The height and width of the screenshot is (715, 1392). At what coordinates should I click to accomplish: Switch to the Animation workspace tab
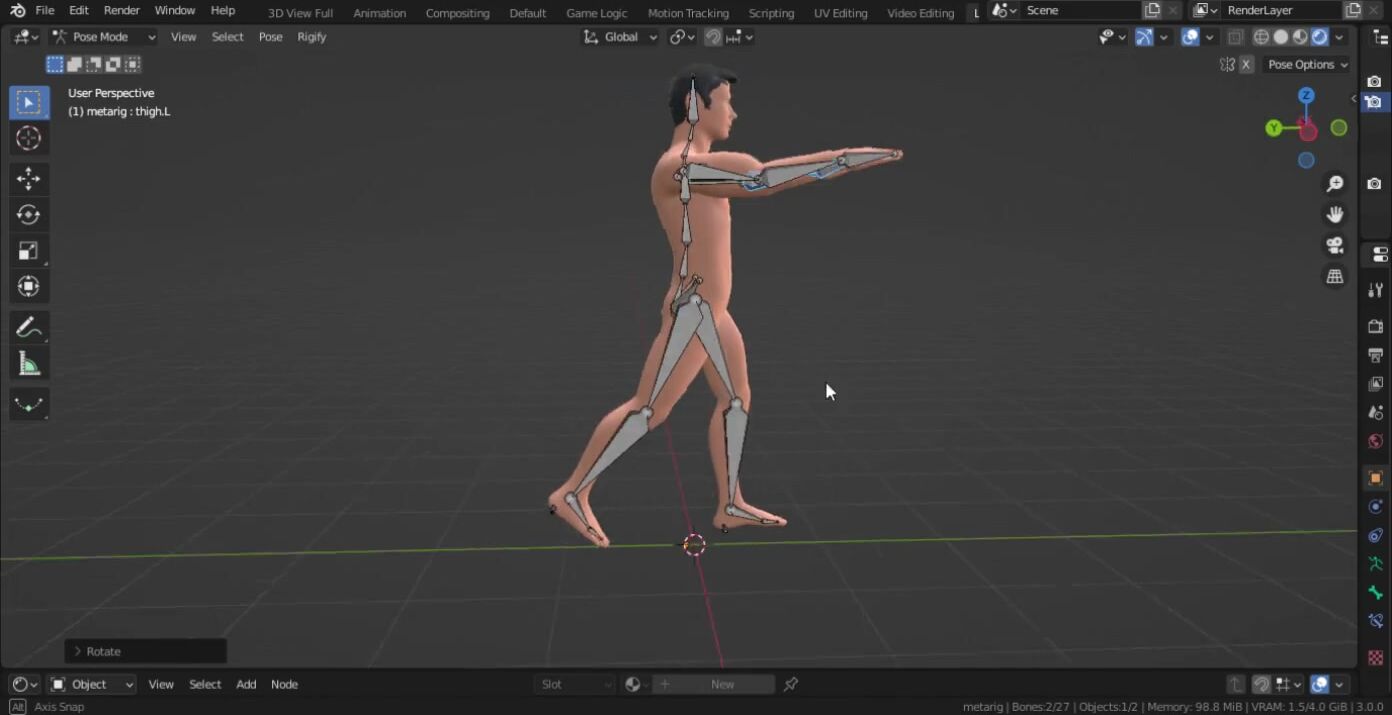379,13
